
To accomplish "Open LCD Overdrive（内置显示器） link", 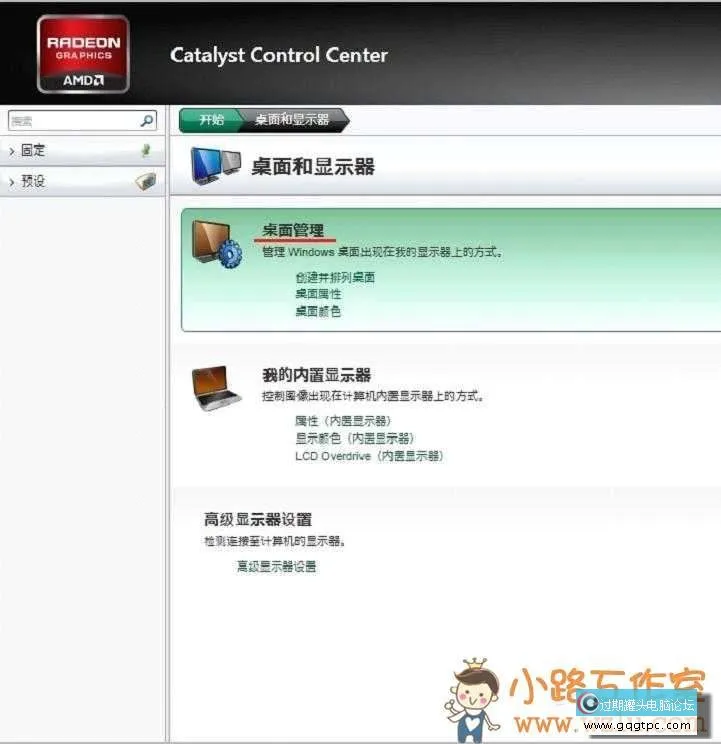I will coord(368,455).
